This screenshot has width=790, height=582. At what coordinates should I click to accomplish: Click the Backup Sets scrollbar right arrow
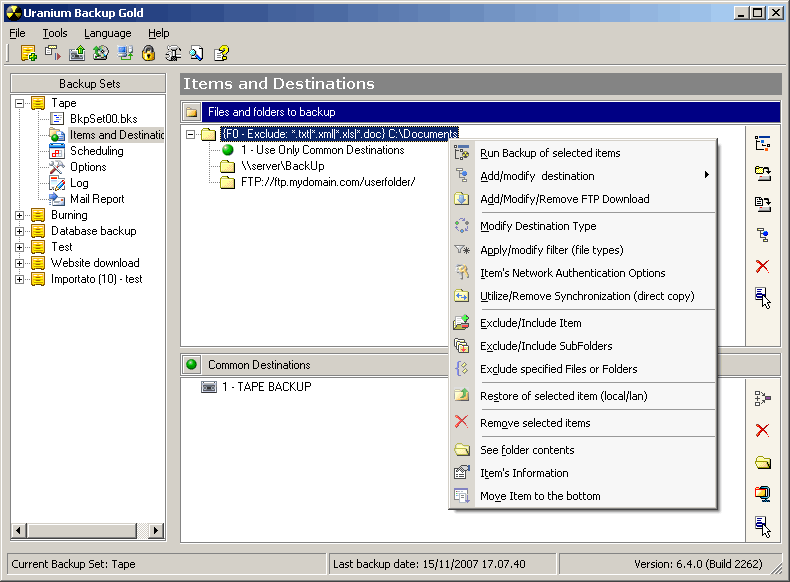156,530
